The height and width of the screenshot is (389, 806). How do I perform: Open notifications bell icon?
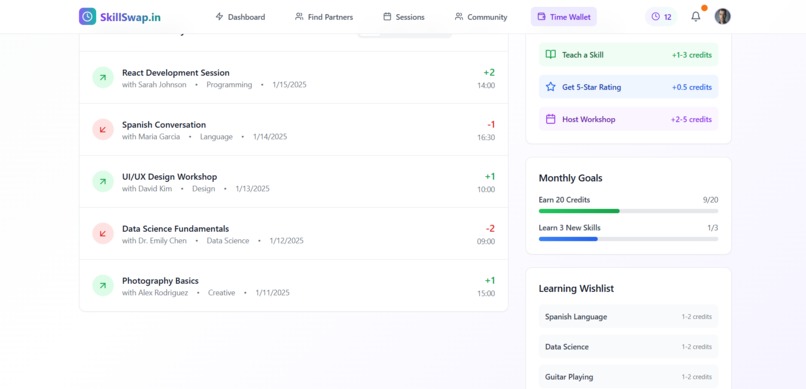pyautogui.click(x=695, y=17)
